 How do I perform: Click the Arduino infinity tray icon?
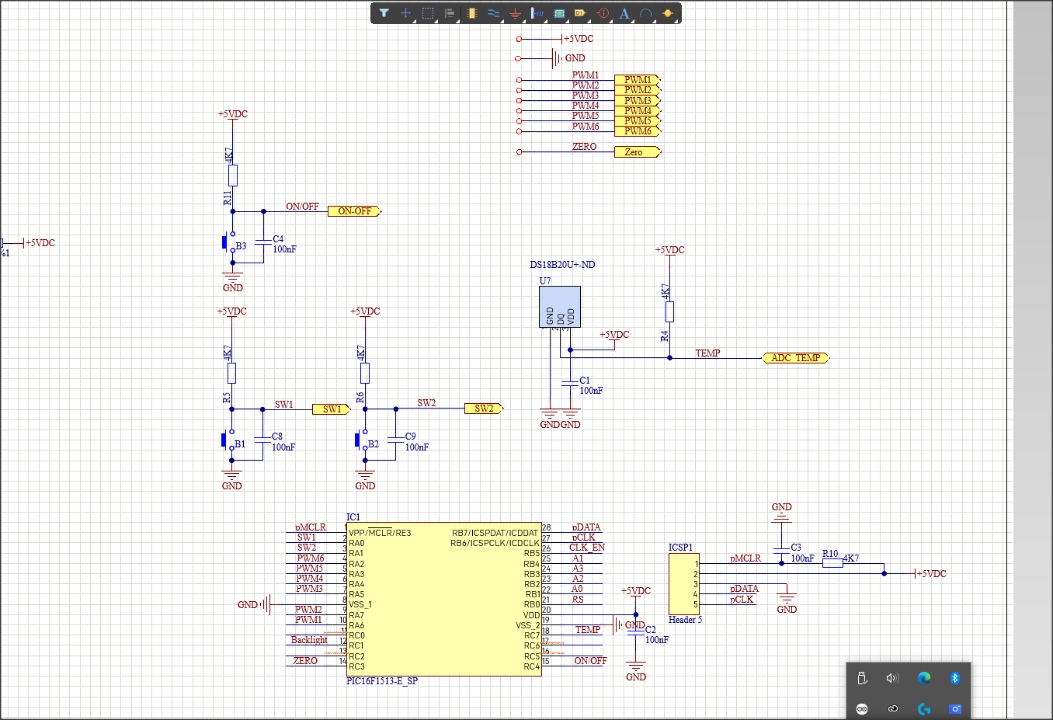point(862,709)
